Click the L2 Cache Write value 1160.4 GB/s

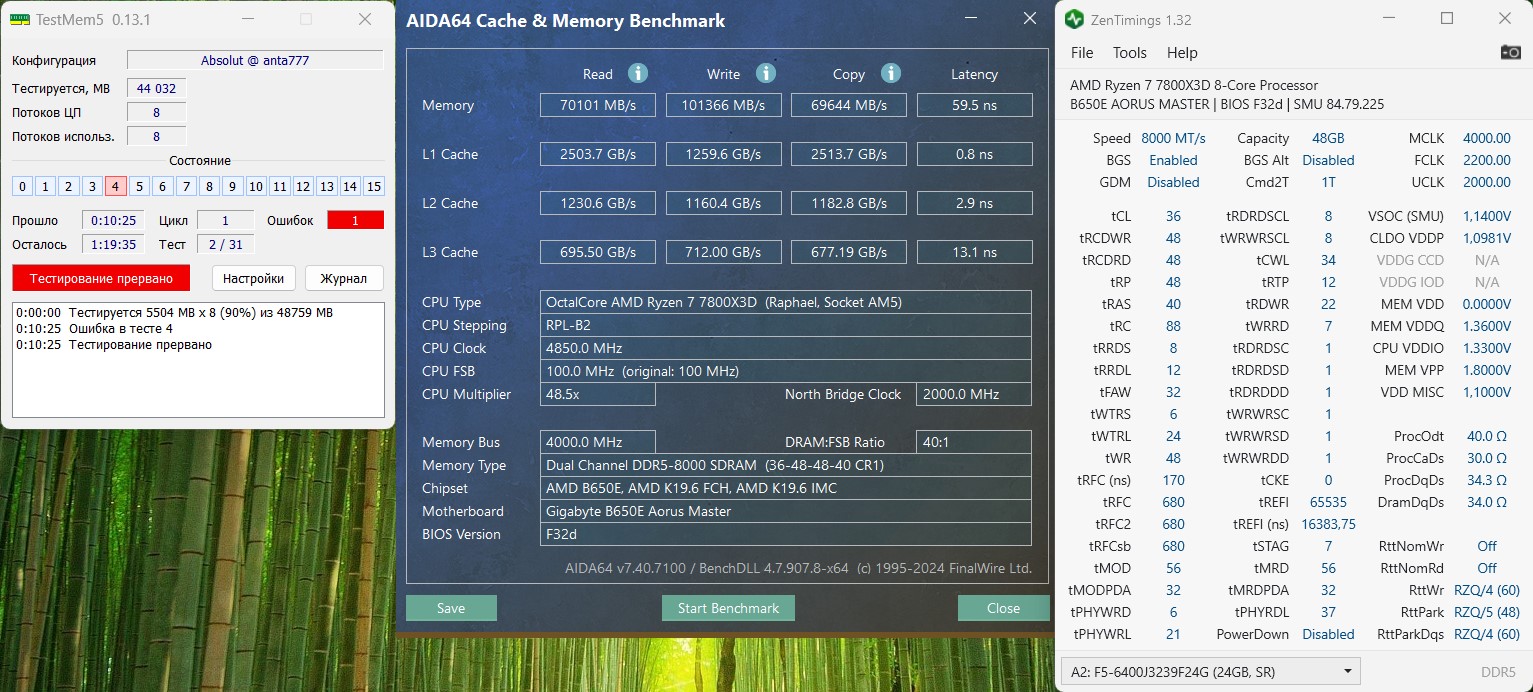coord(723,203)
